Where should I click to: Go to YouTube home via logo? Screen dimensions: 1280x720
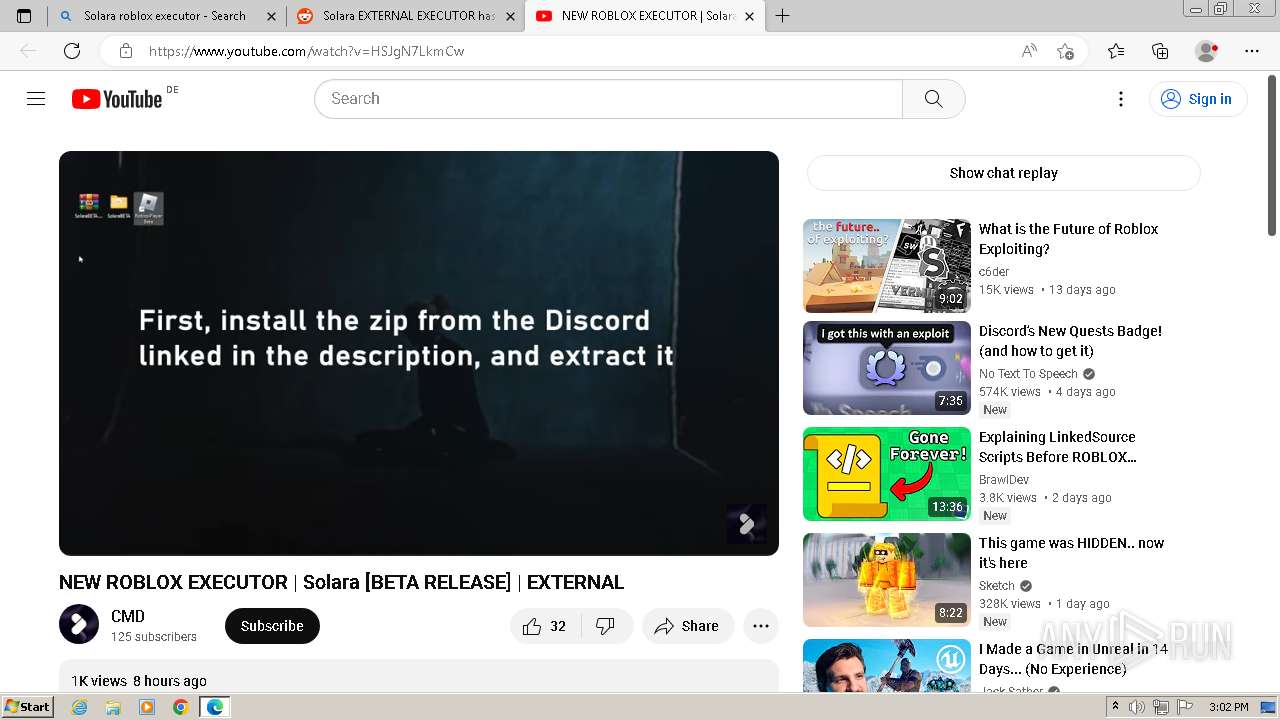tap(117, 98)
